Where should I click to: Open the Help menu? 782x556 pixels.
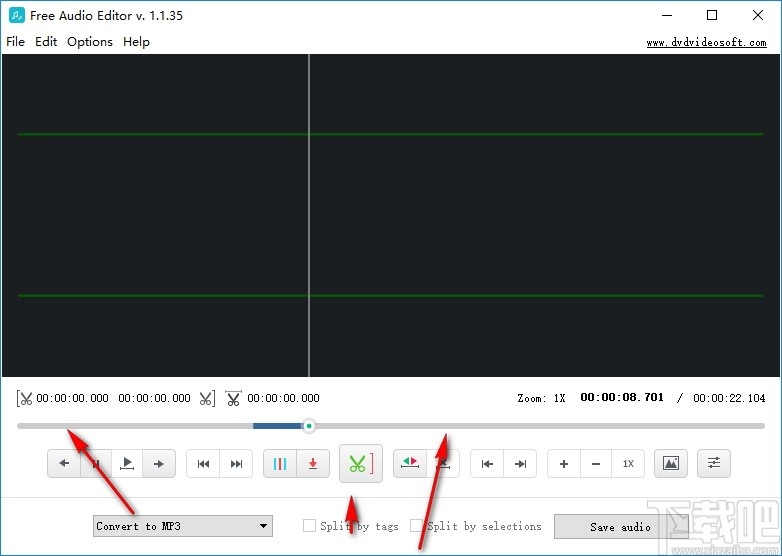[x=136, y=42]
